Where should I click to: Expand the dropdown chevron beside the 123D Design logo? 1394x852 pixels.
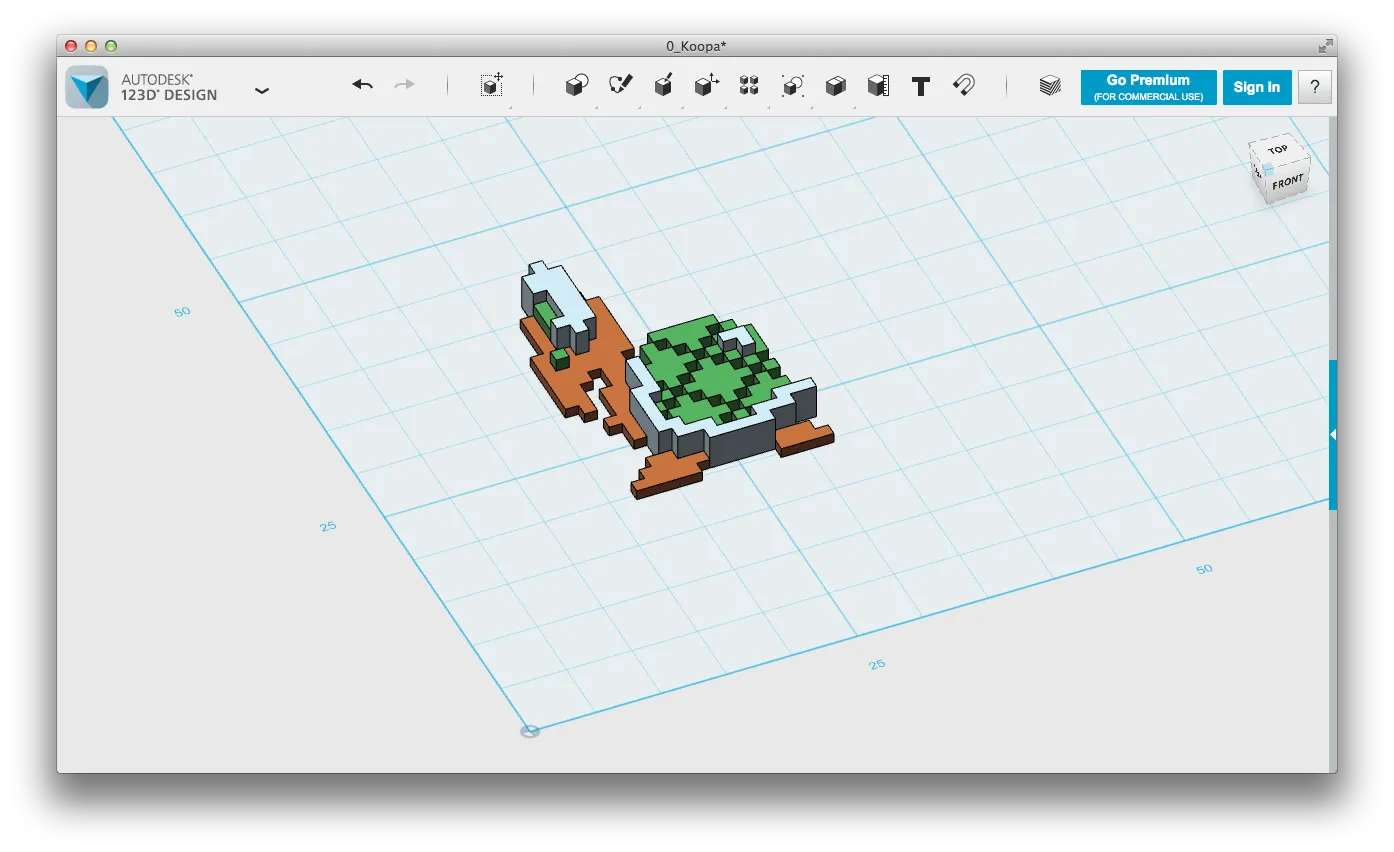(x=262, y=90)
